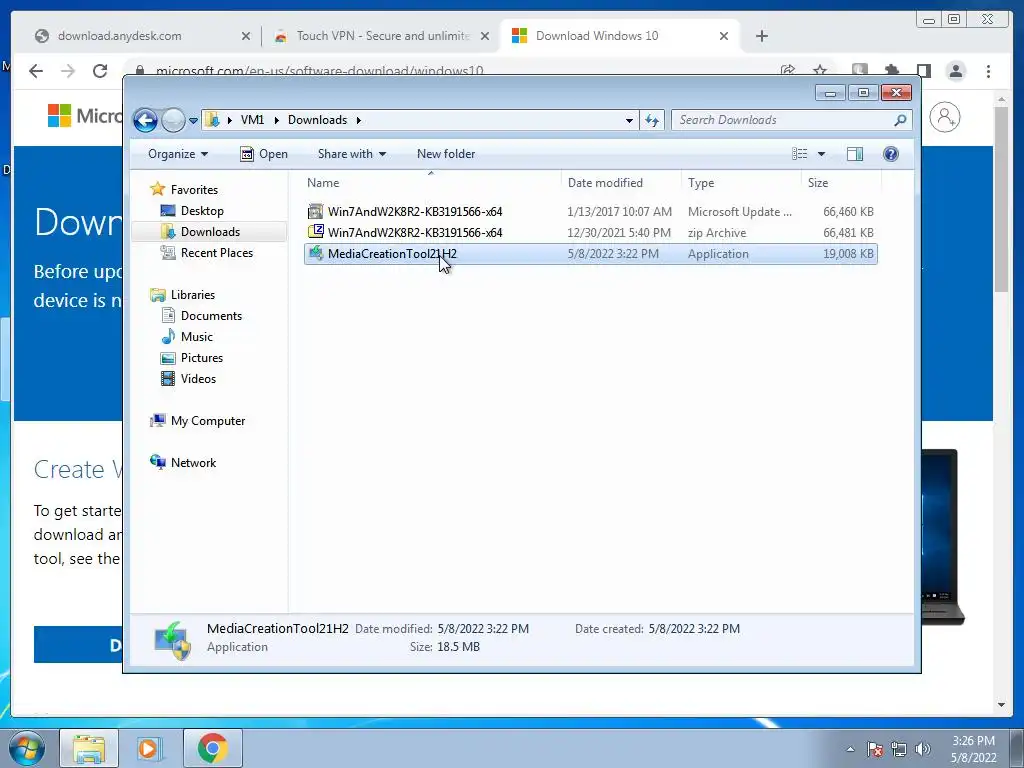Image resolution: width=1024 pixels, height=768 pixels.
Task: Sort files by the Name column header
Action: tap(431, 183)
